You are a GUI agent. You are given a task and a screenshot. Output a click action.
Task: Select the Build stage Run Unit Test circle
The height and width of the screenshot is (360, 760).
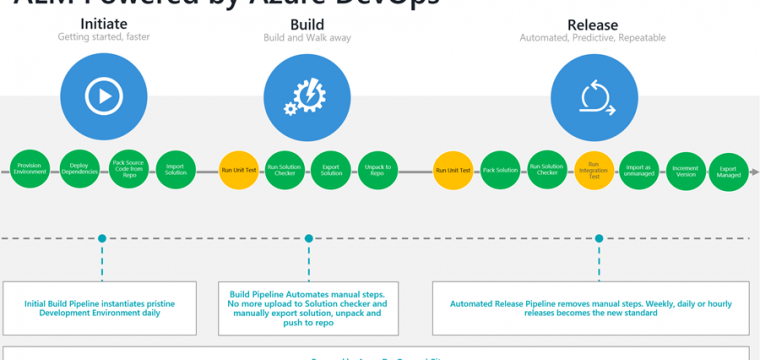(239, 170)
